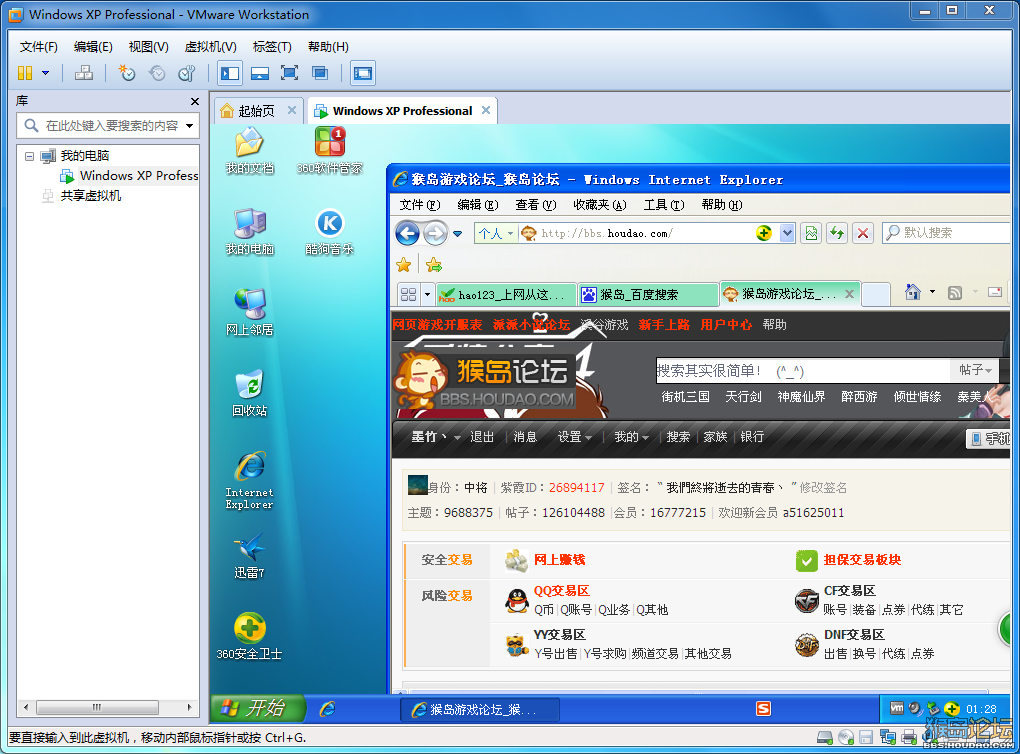Select the 酷狗音乐 desktop icon

(329, 232)
